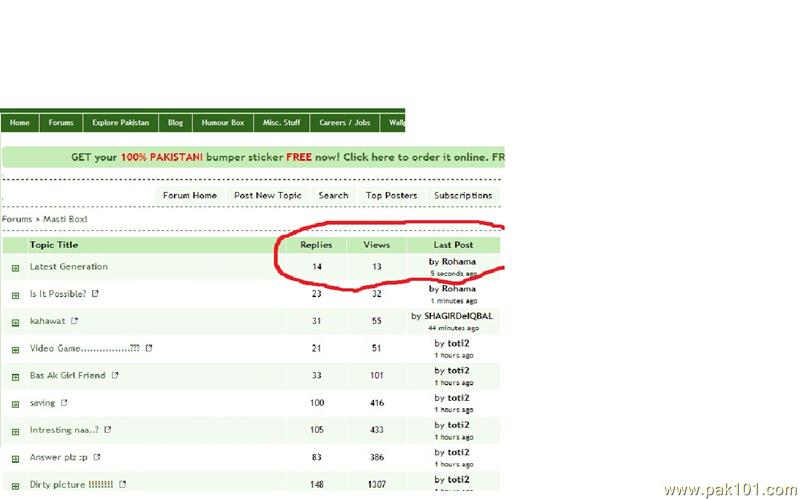Viewport: 800px width, 500px height.
Task: Expand the 'Latest Generation' topic row
Action: coord(15,268)
